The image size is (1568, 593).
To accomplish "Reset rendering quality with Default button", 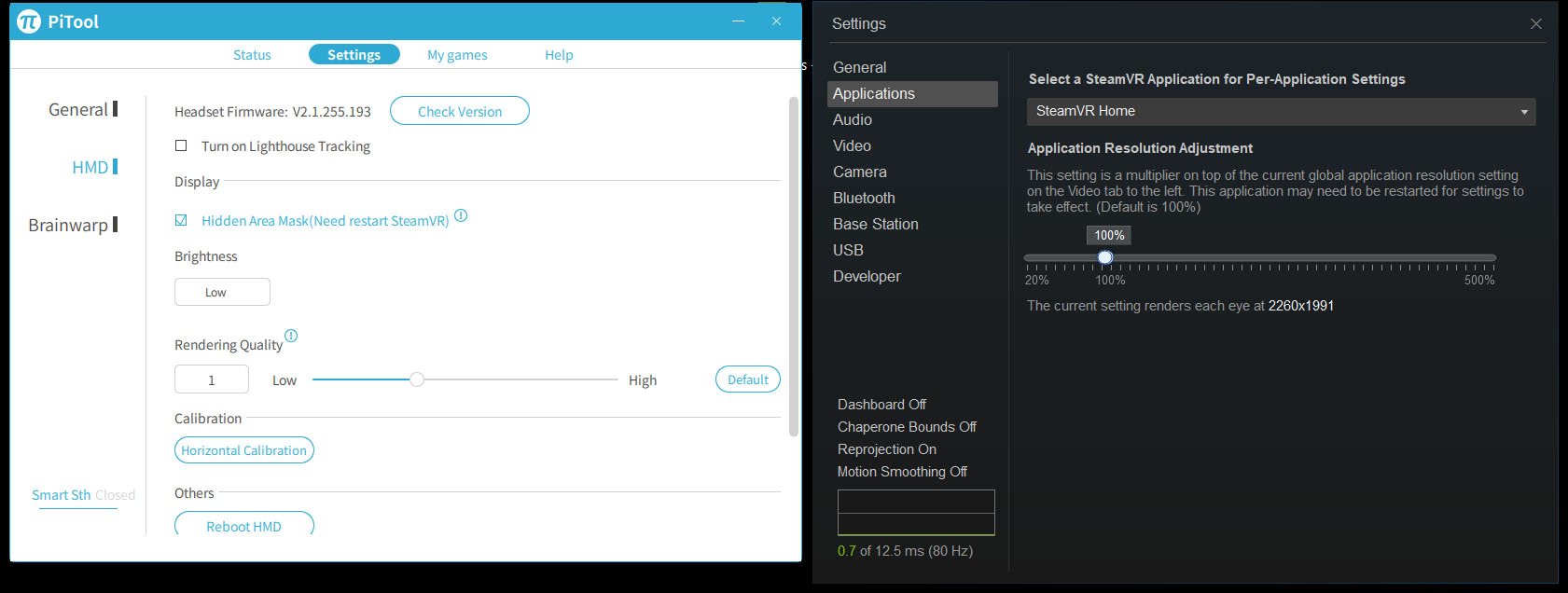I will 748,379.
